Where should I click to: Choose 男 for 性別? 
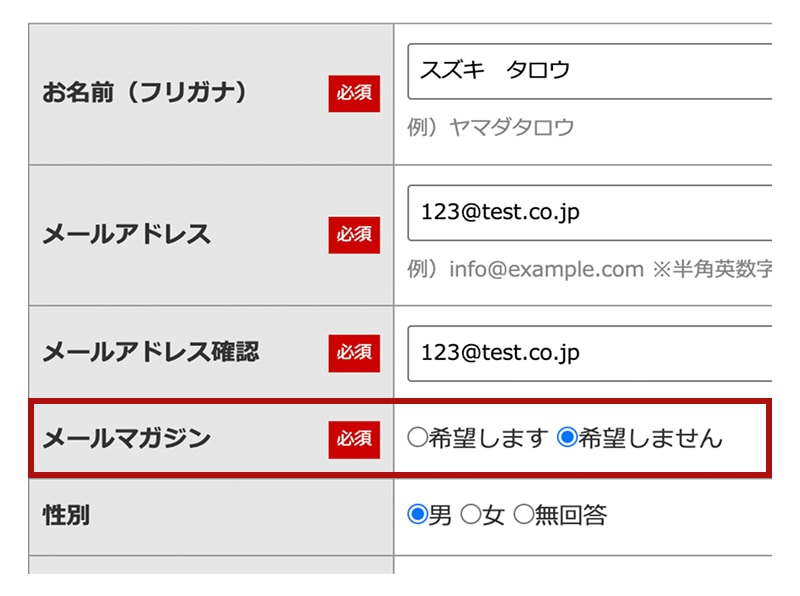click(x=418, y=515)
